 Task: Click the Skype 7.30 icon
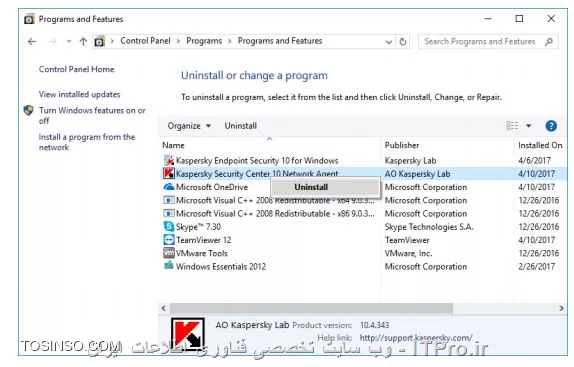[169, 226]
